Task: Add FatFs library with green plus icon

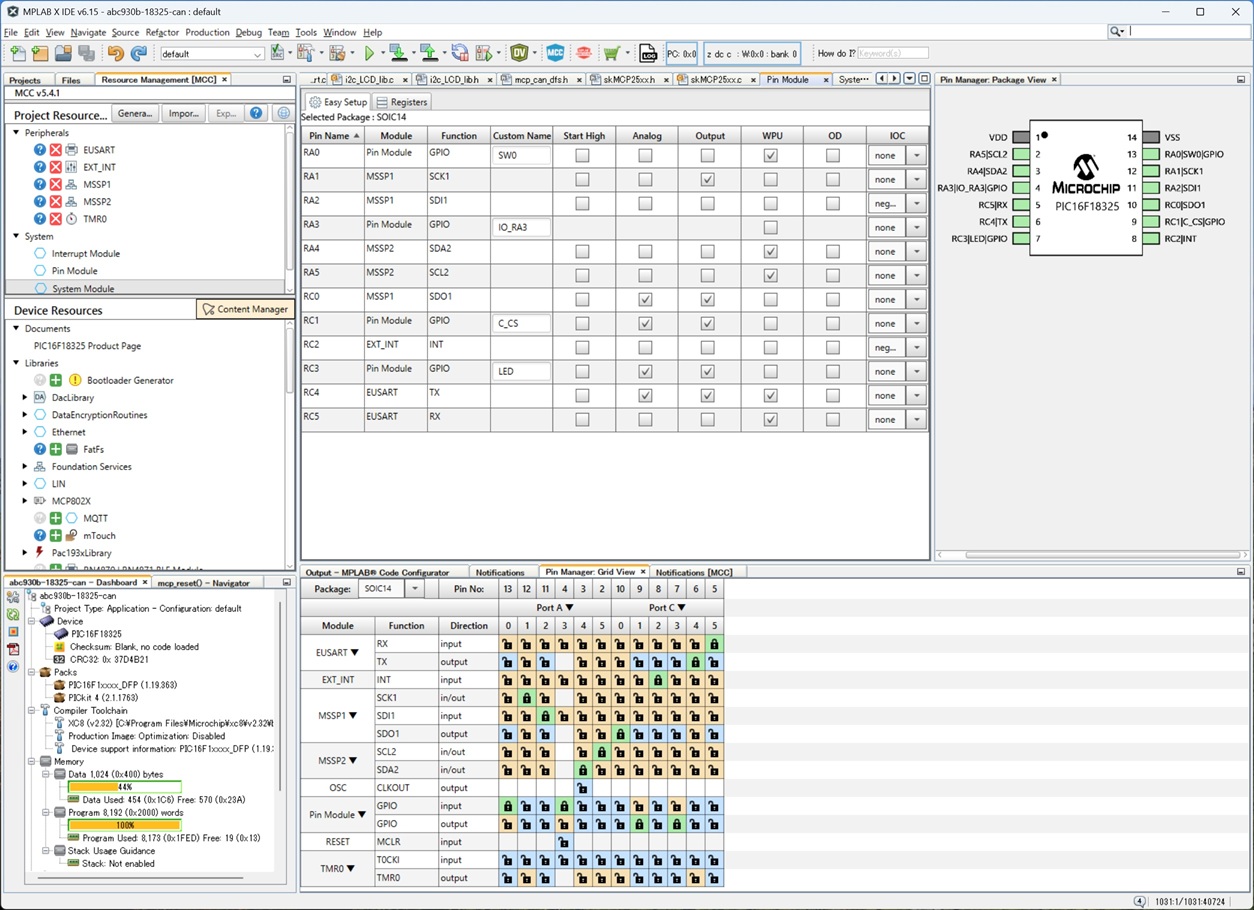Action: tap(56, 449)
